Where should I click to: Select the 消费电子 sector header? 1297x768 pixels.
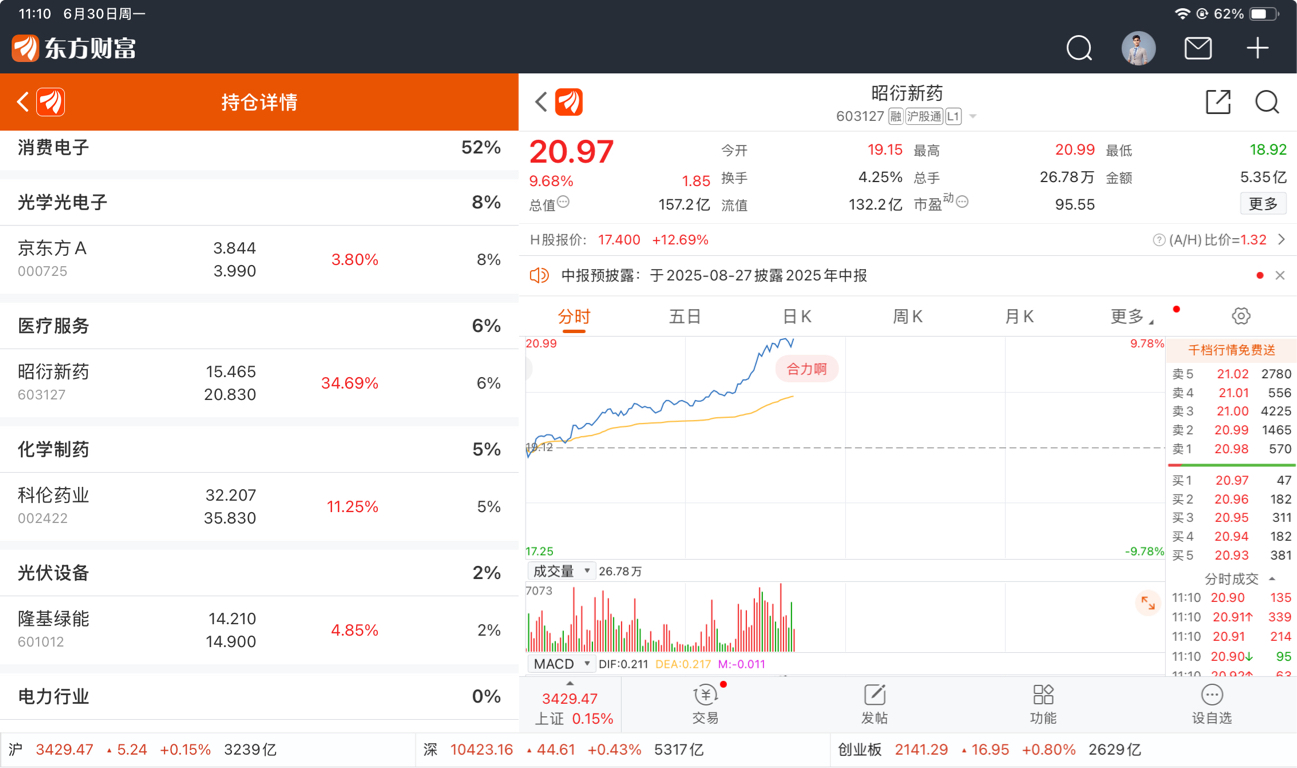259,148
